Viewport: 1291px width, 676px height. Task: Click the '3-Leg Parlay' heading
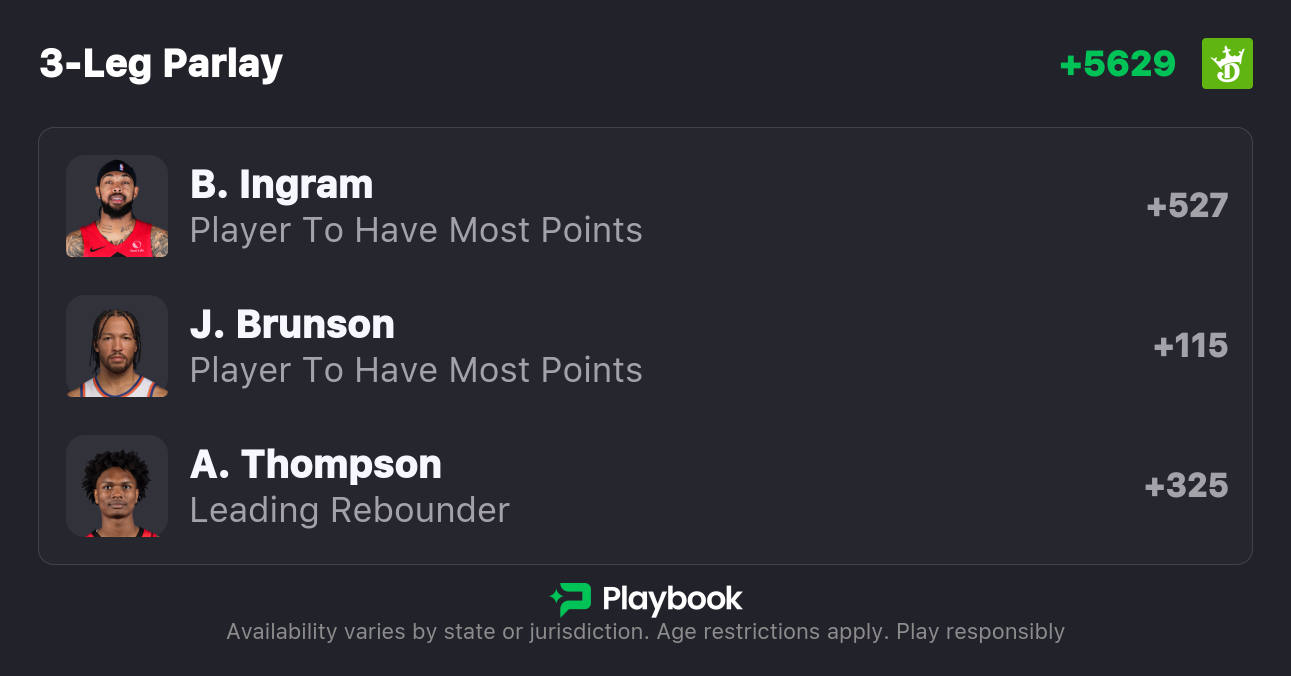coord(161,64)
